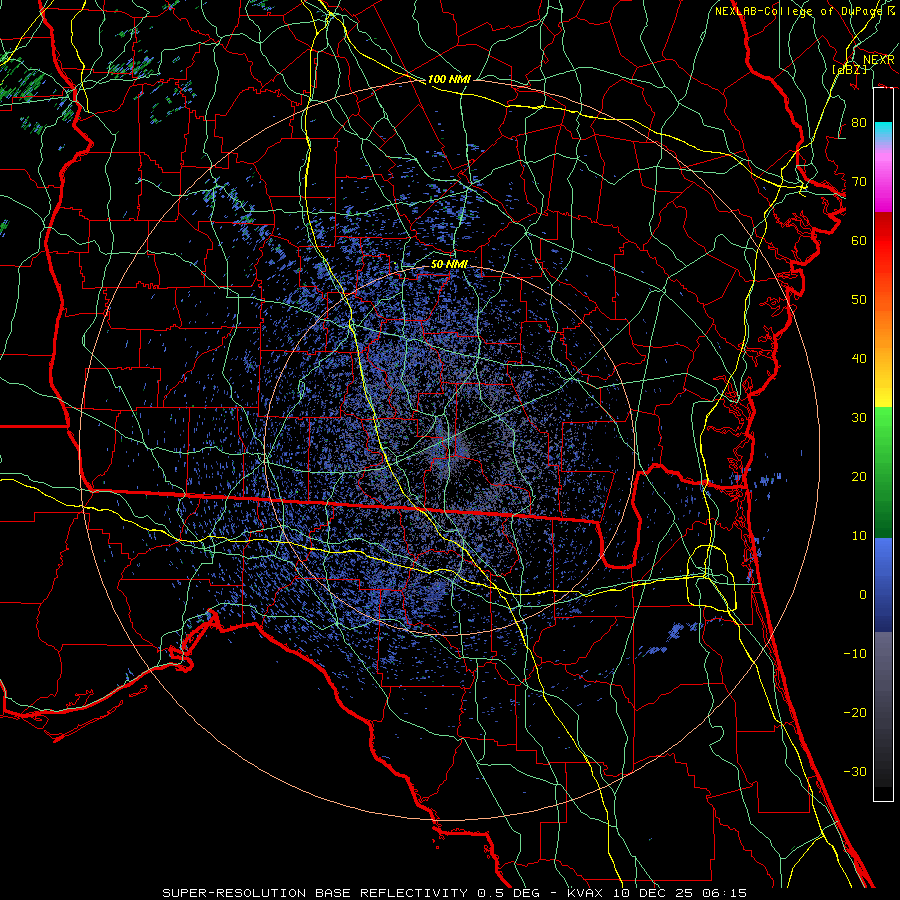Click the 40 value on color scale

pyautogui.click(x=859, y=359)
